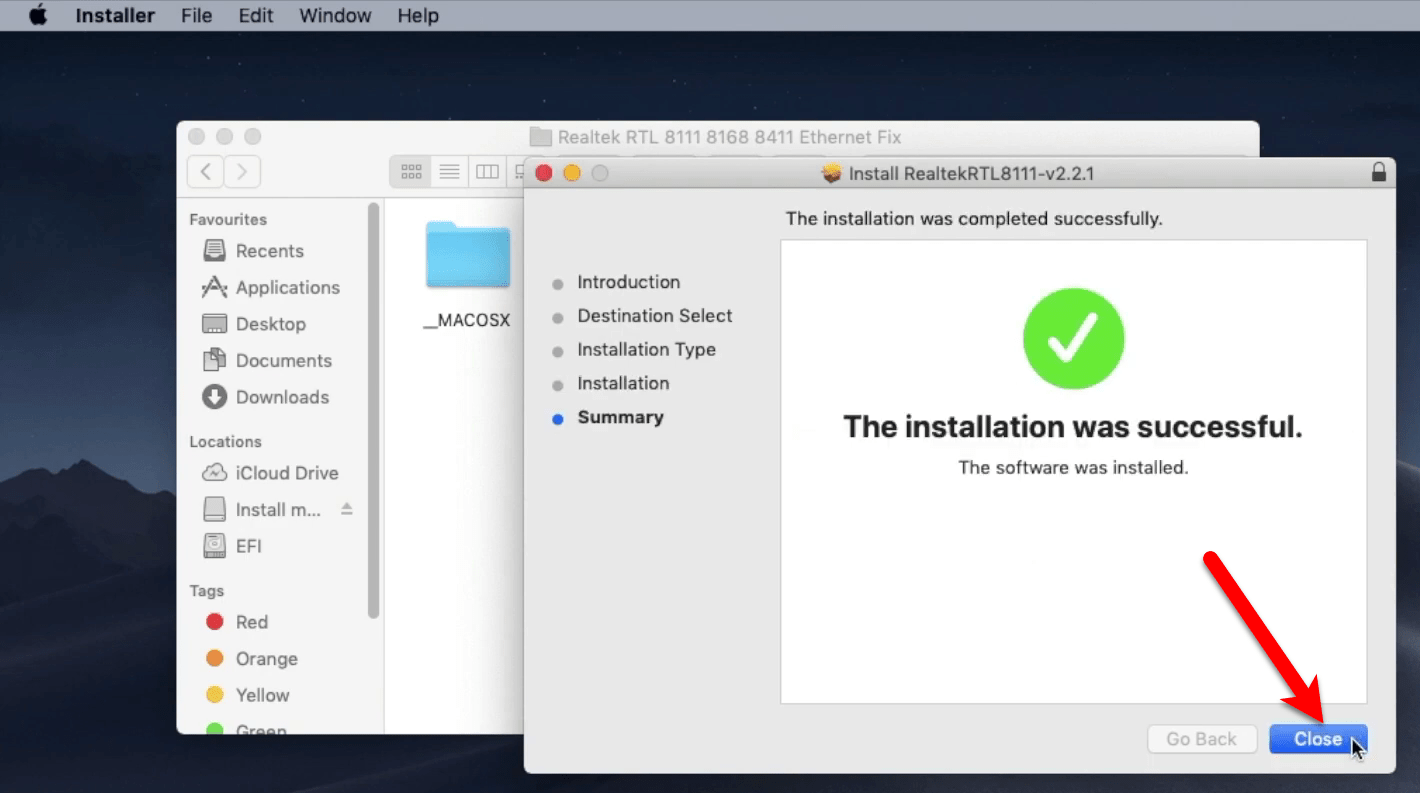1420x793 pixels.
Task: Open the Help menu
Action: point(417,16)
